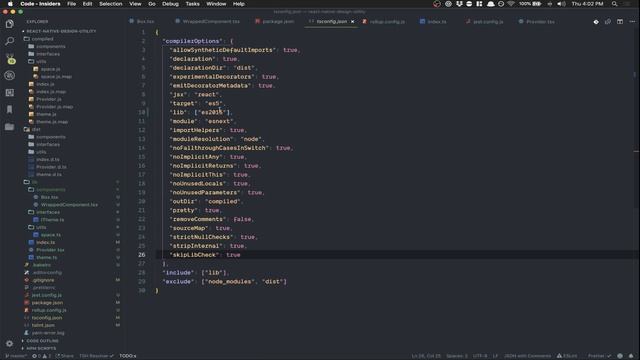This screenshot has height=360, width=640.
Task: Open macOS Spotlight search
Action: [614, 4]
